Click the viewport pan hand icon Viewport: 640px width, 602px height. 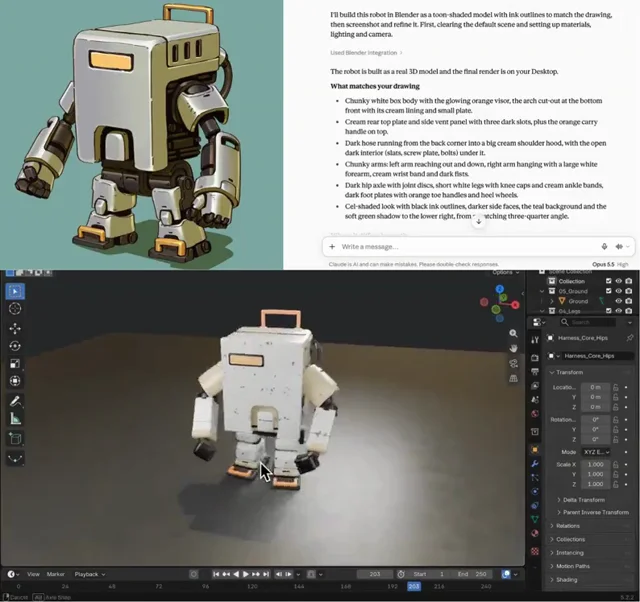click(513, 348)
